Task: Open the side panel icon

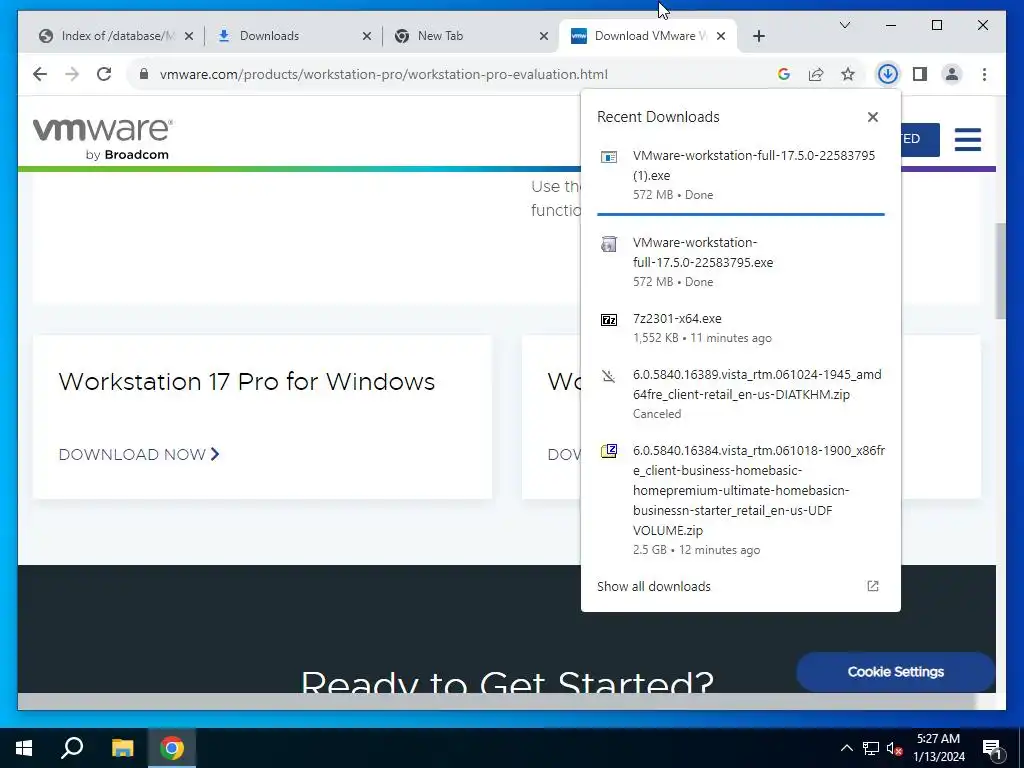Action: 920,74
